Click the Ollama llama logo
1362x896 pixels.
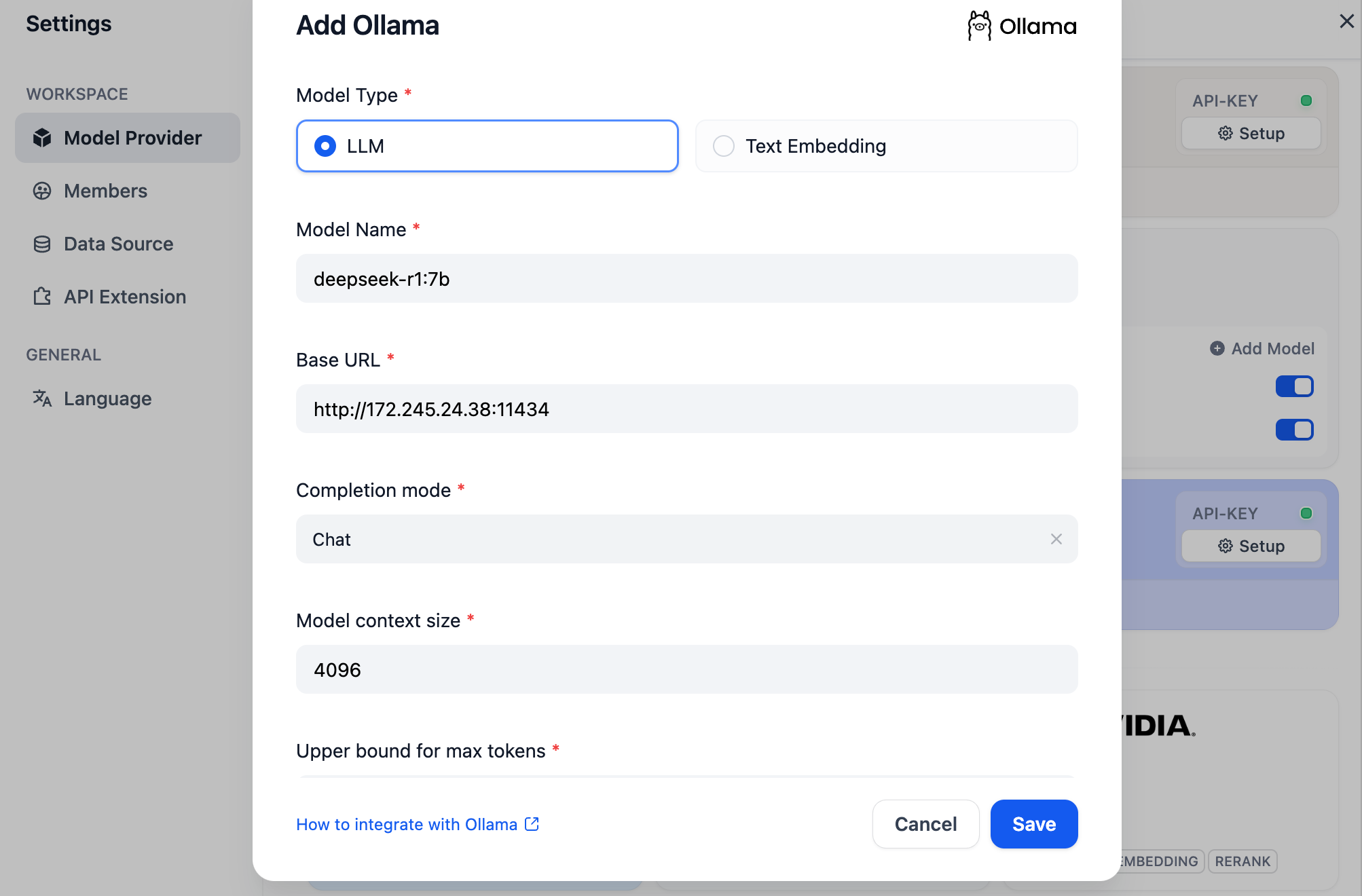pos(979,26)
